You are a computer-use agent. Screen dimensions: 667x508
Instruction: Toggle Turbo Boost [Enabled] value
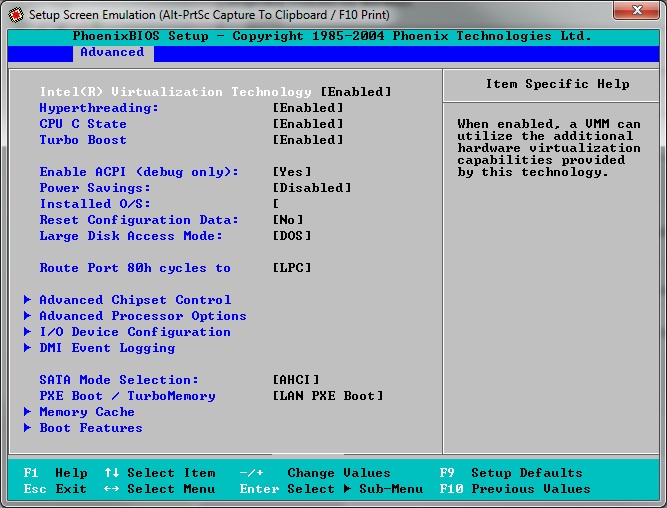click(308, 140)
